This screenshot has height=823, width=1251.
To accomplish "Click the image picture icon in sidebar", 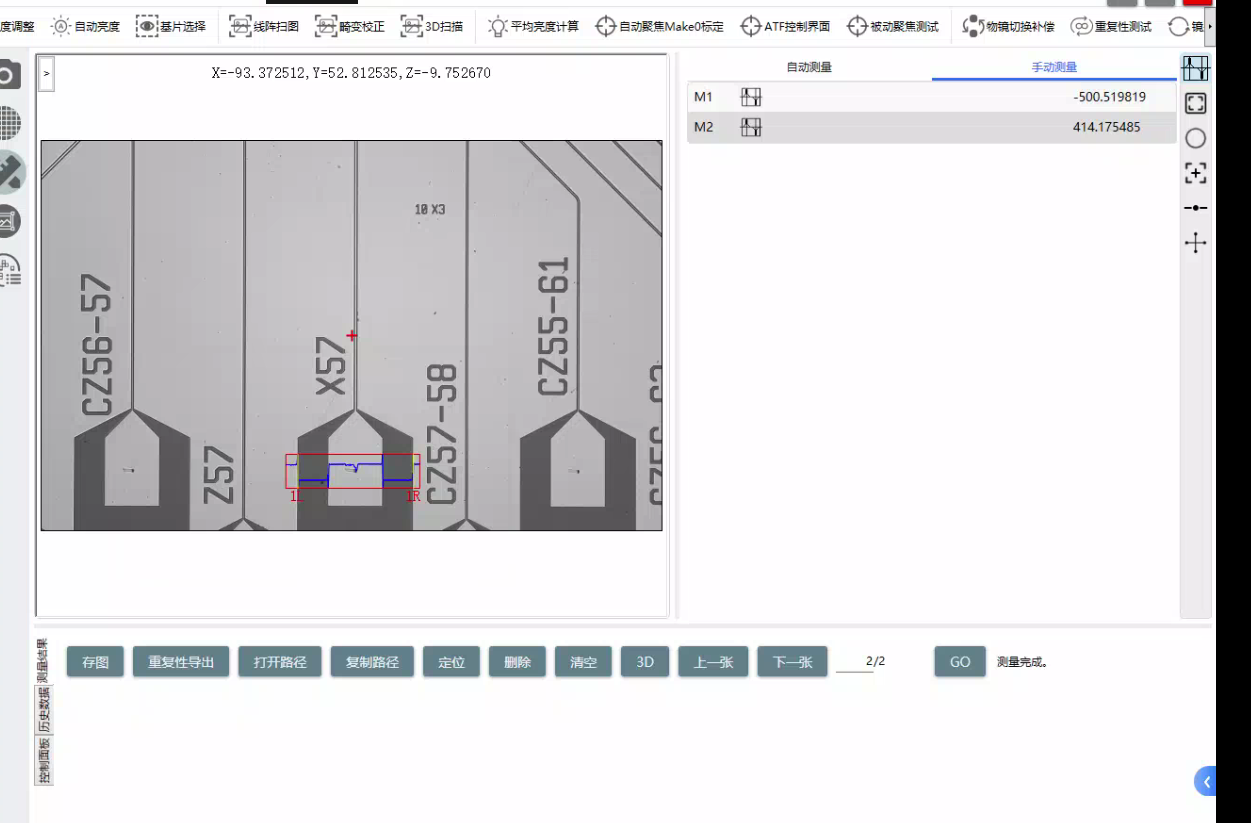I will pos(7,221).
